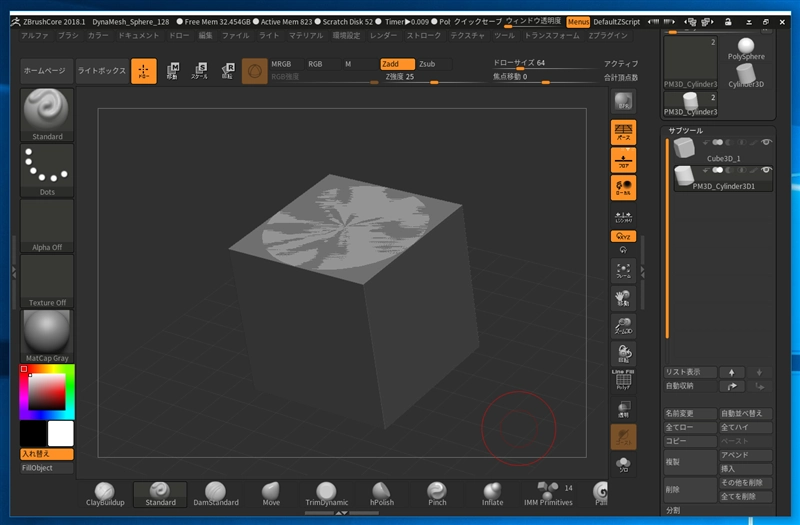Activate the Draw mode icon

(x=144, y=71)
